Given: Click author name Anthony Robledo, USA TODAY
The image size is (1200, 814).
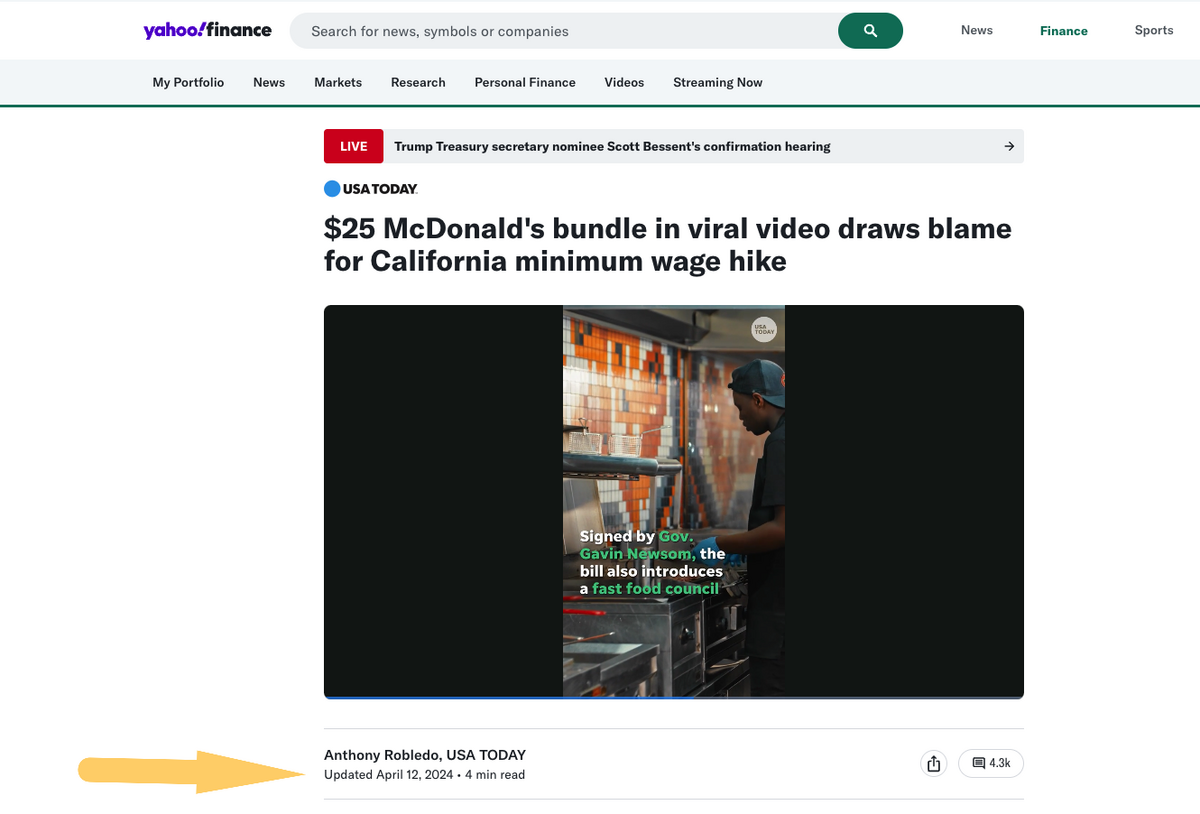Looking at the screenshot, I should coord(425,755).
